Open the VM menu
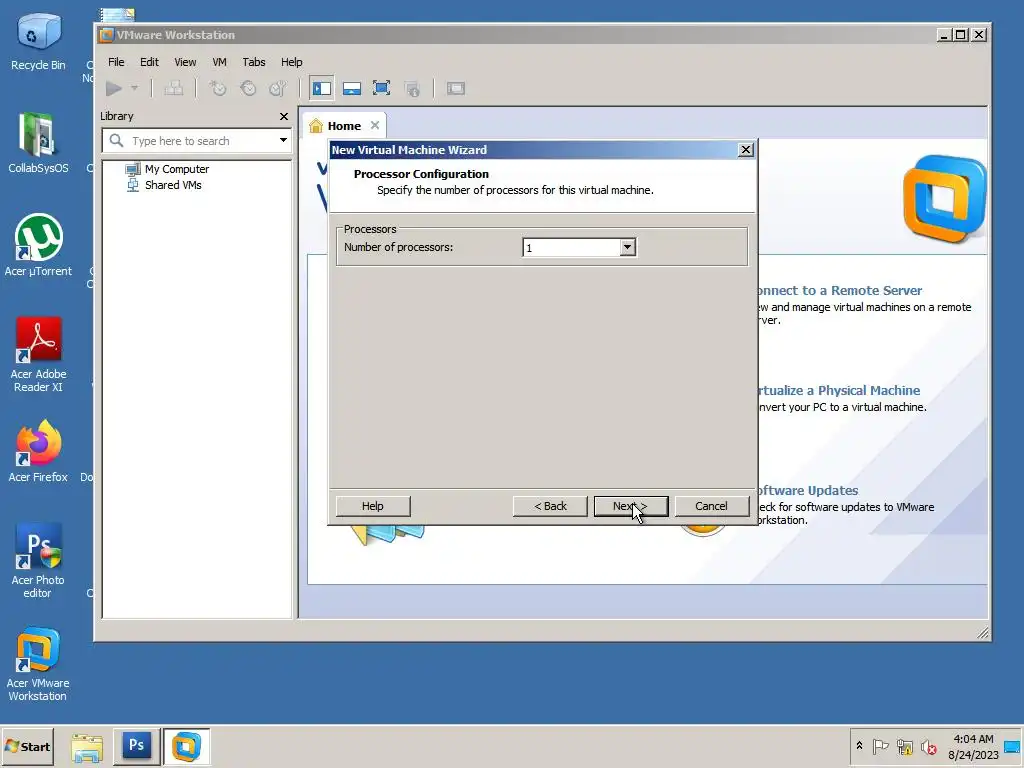 219,62
